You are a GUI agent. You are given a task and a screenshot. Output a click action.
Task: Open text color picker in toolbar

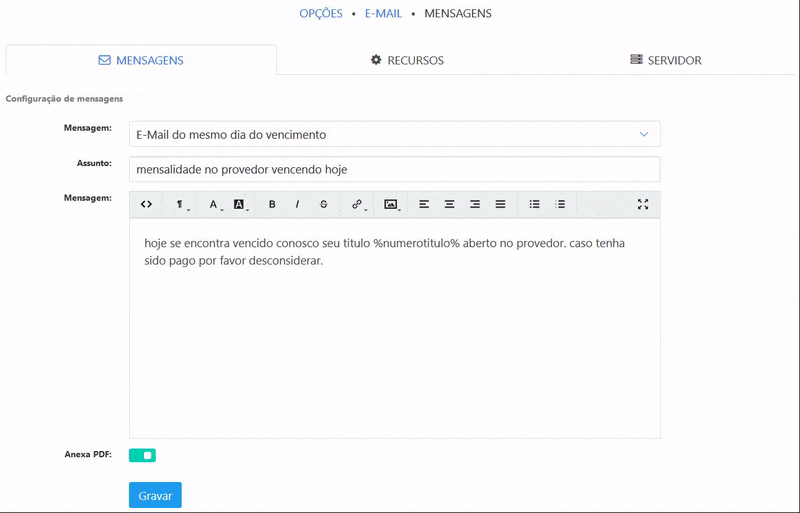(x=214, y=204)
